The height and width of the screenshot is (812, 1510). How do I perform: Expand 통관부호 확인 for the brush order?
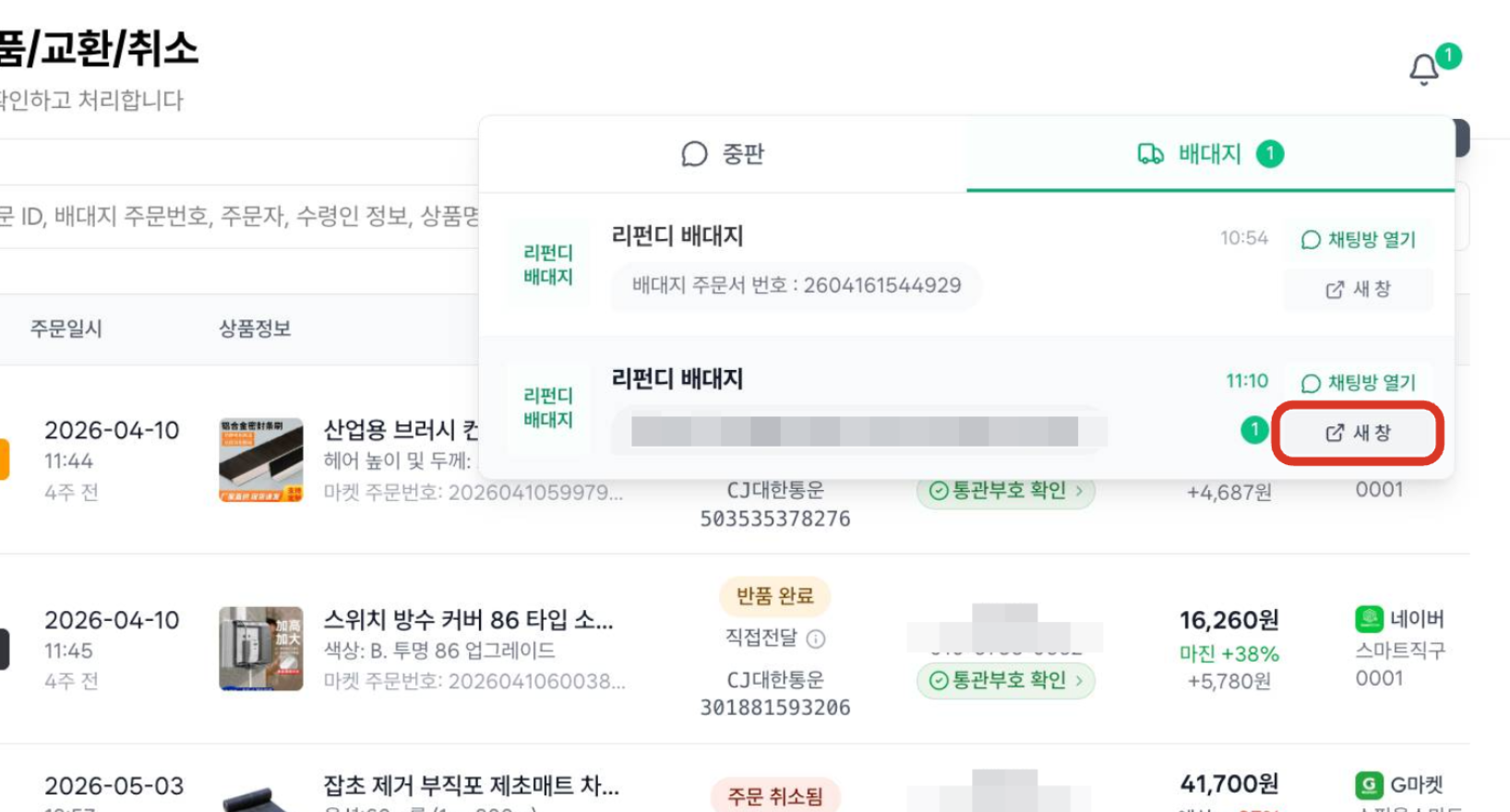[1006, 491]
